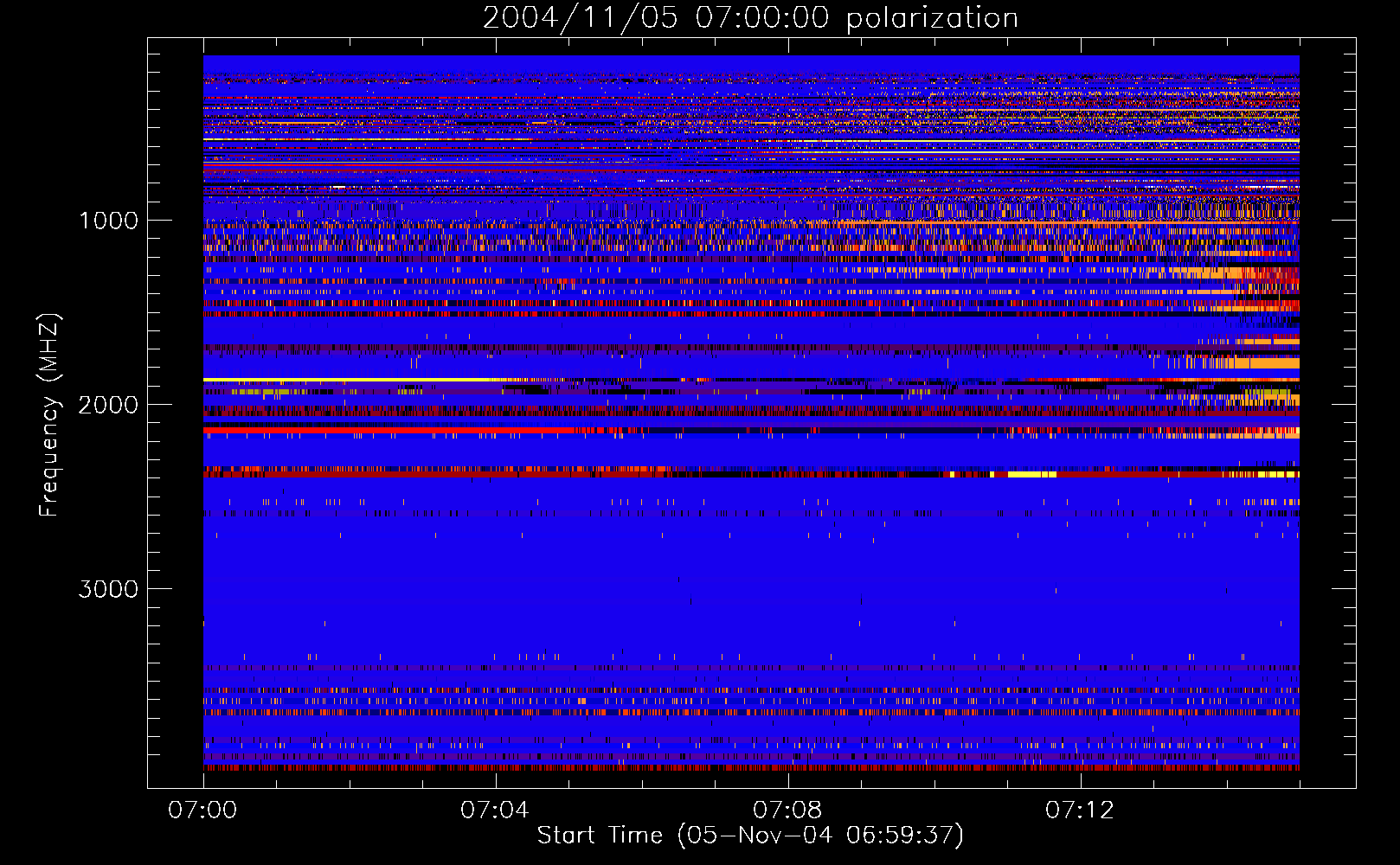Image resolution: width=1400 pixels, height=865 pixels.
Task: Click the plot title '2004/11/05 07:00:00 polarization'
Action: 750,18
